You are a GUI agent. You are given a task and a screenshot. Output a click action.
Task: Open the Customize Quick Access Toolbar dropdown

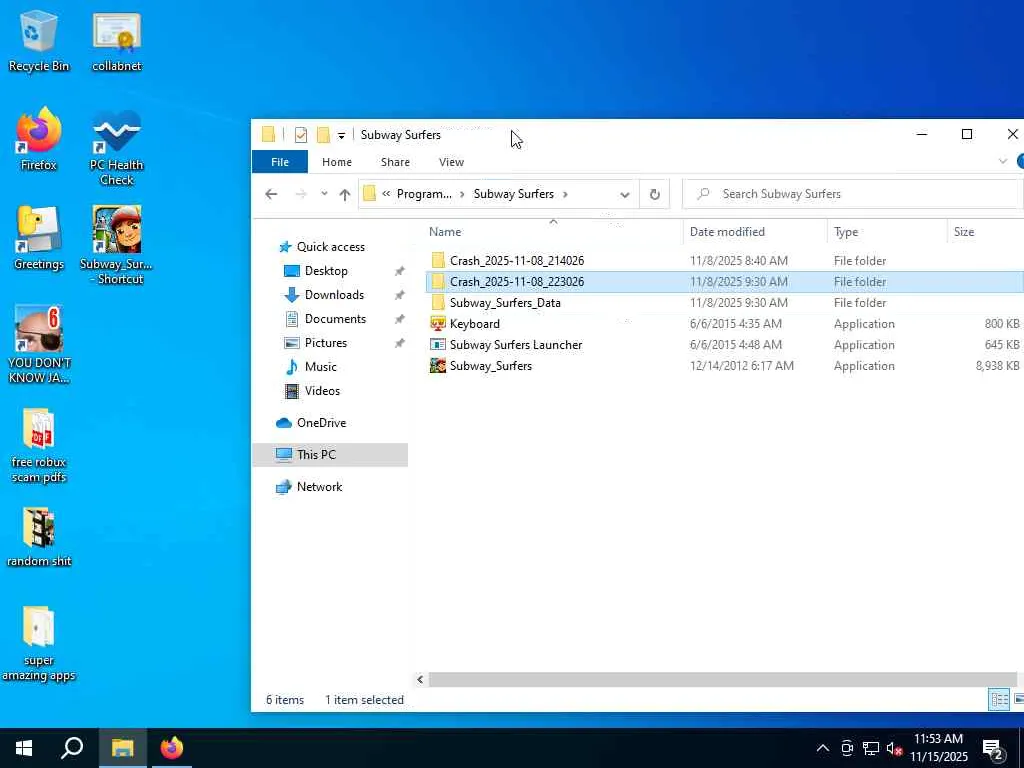pos(341,135)
